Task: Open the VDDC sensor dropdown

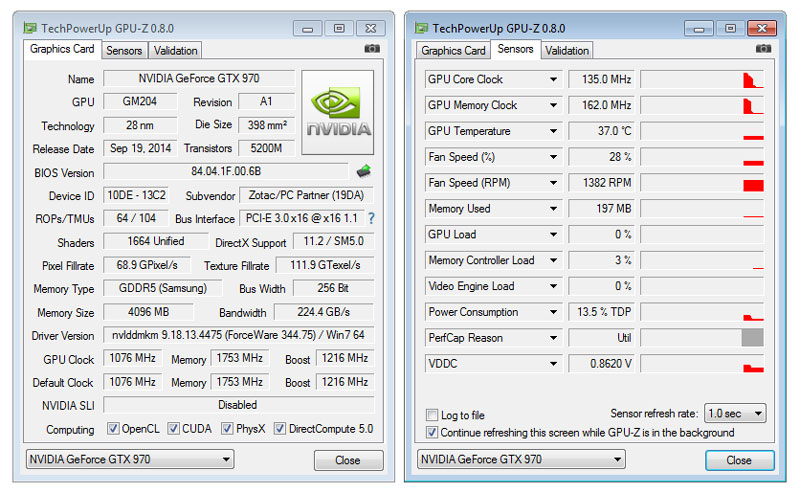Action: coord(553,364)
